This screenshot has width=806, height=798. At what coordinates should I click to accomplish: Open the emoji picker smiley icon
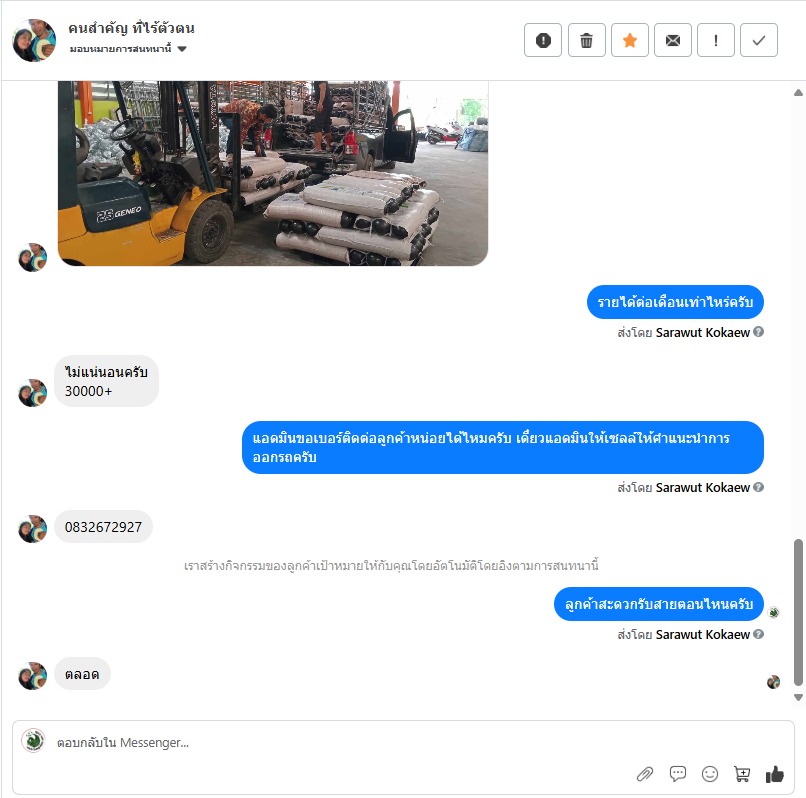pos(710,774)
